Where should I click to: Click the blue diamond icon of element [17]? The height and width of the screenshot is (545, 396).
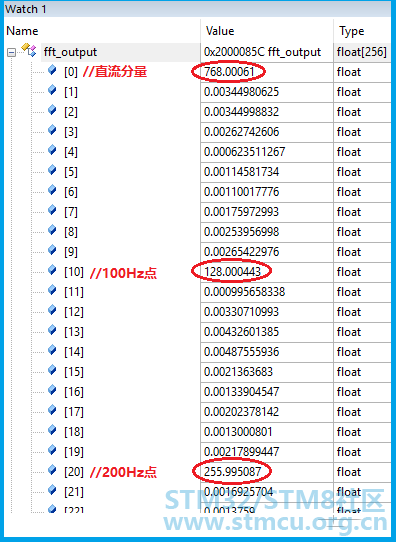[52, 410]
